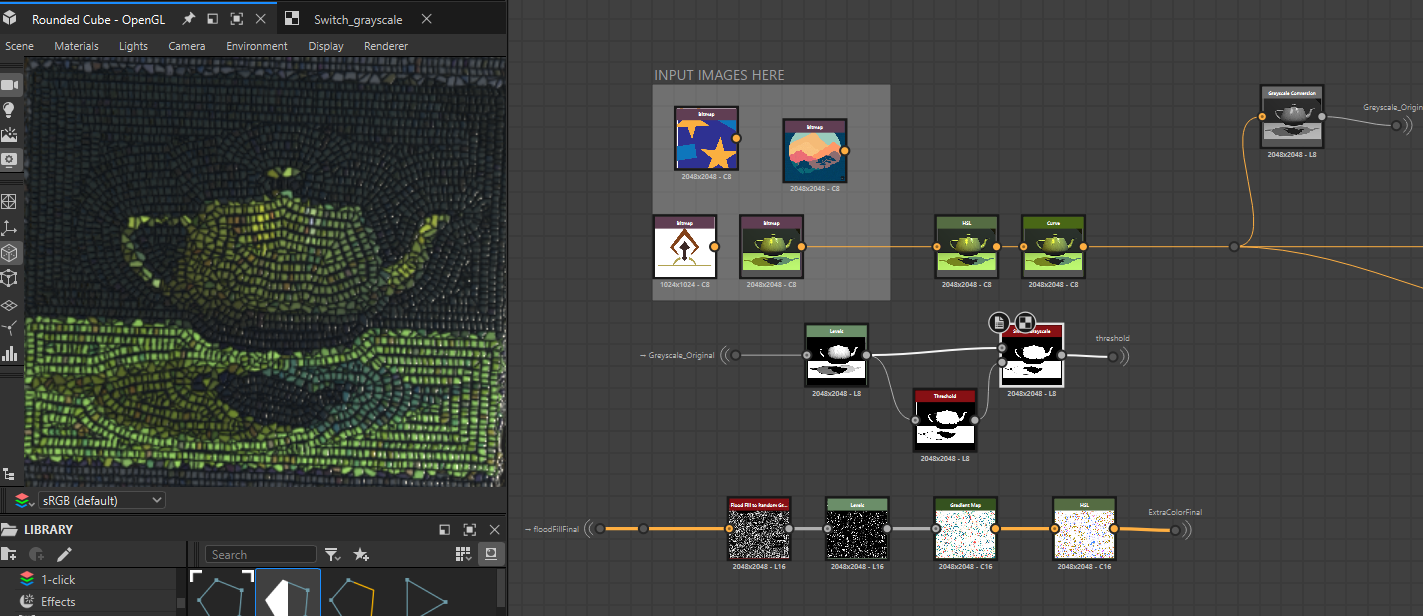Select the Greyscale Conversion node
The image size is (1423, 616).
tap(1292, 117)
